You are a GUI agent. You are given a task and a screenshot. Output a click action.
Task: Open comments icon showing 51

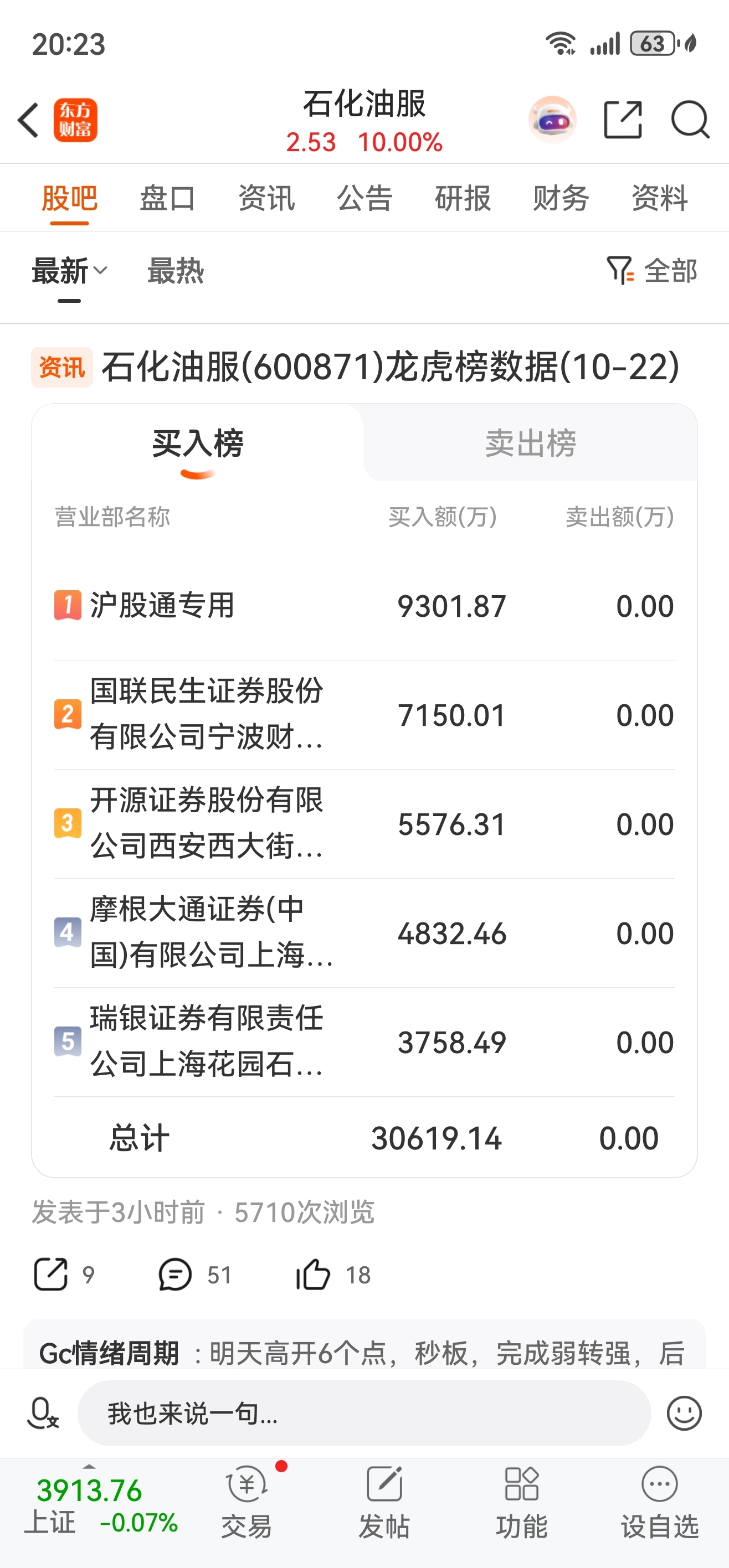(x=176, y=1274)
